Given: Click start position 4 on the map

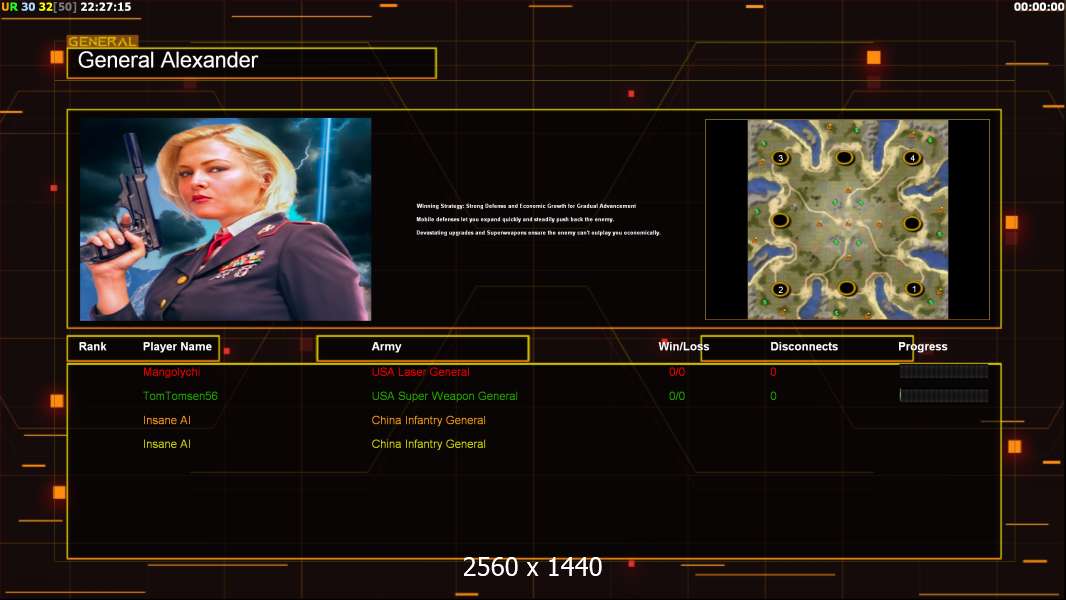Looking at the screenshot, I should tap(912, 158).
